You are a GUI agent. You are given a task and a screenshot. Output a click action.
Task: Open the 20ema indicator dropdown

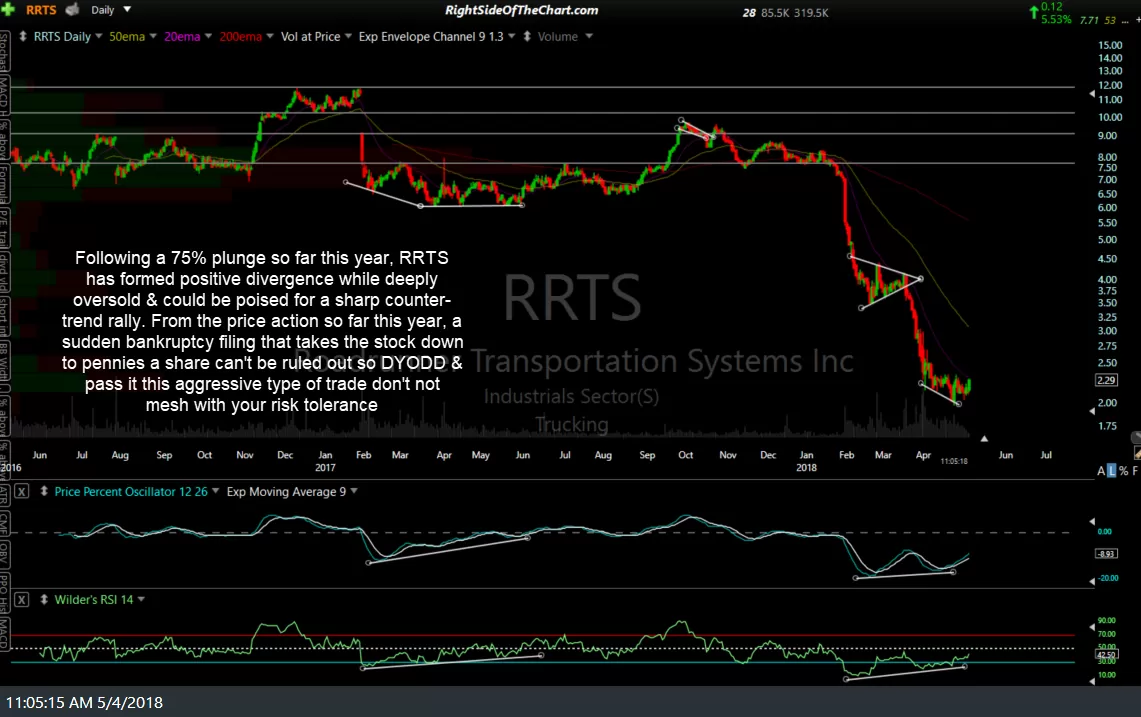(x=208, y=36)
